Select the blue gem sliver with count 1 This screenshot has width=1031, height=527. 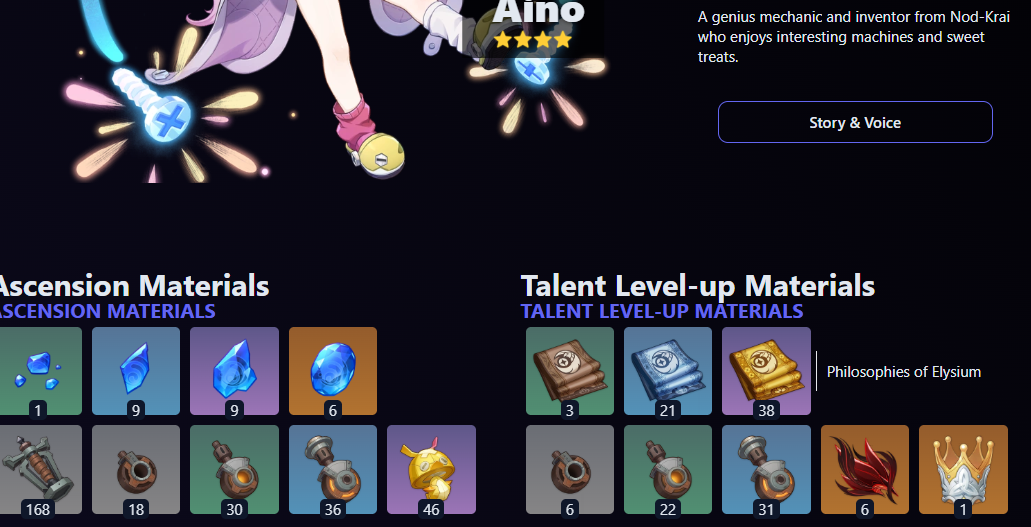38,371
